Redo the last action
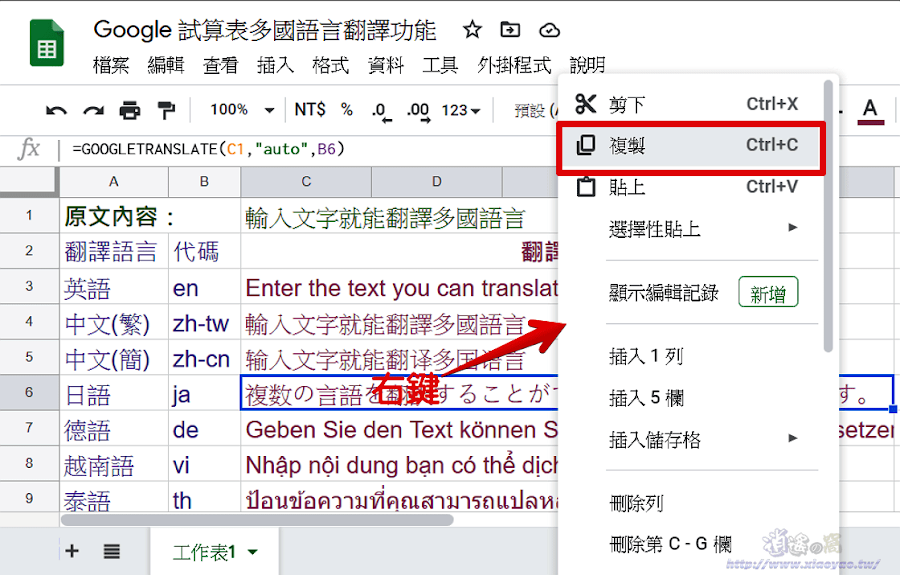This screenshot has width=900, height=575. pyautogui.click(x=94, y=110)
